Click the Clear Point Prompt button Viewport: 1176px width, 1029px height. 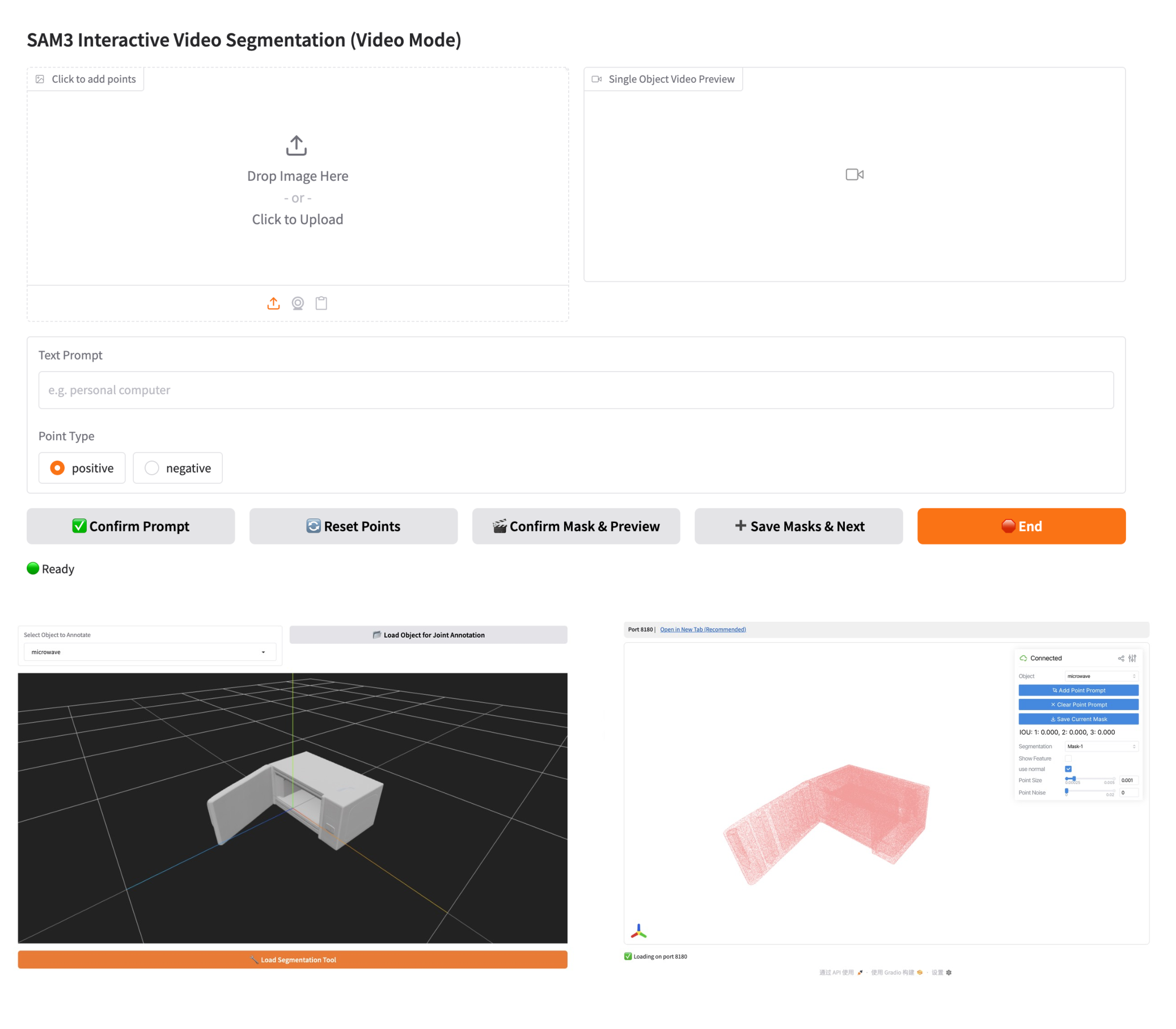click(1078, 705)
